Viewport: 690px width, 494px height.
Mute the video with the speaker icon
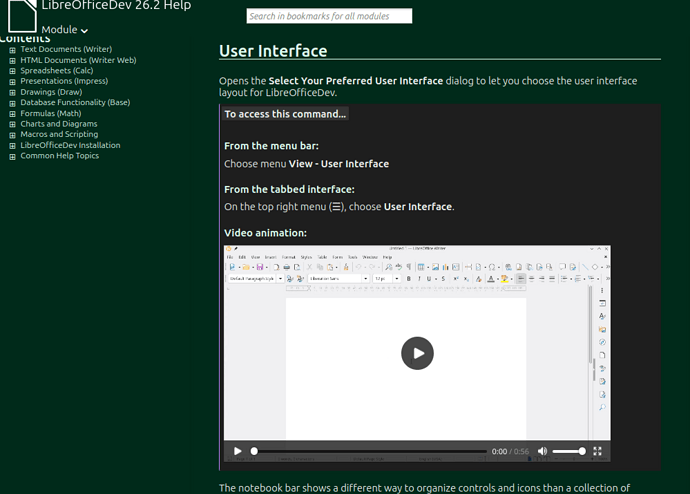(542, 451)
